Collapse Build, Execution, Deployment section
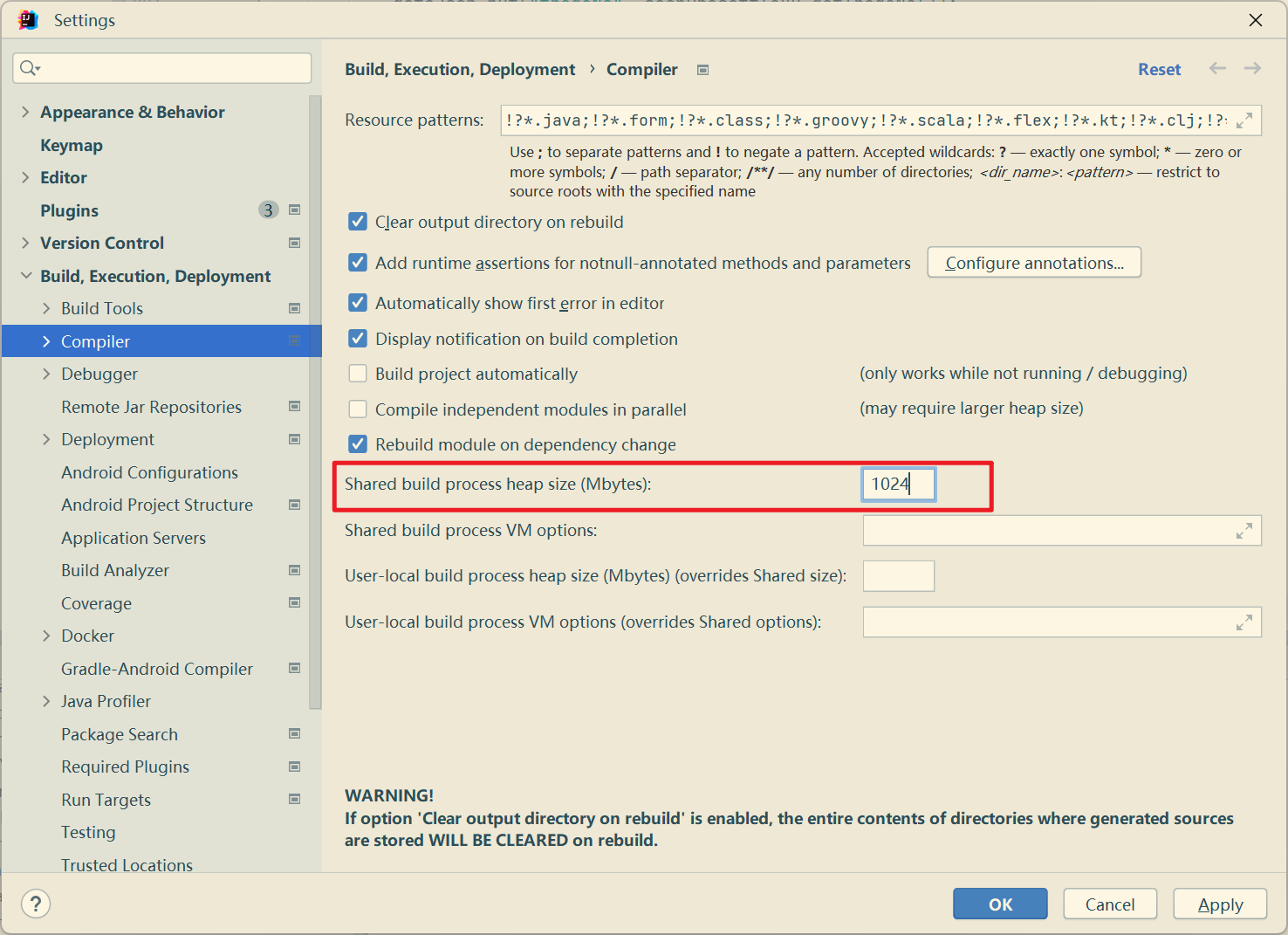The image size is (1288, 935). (x=25, y=276)
